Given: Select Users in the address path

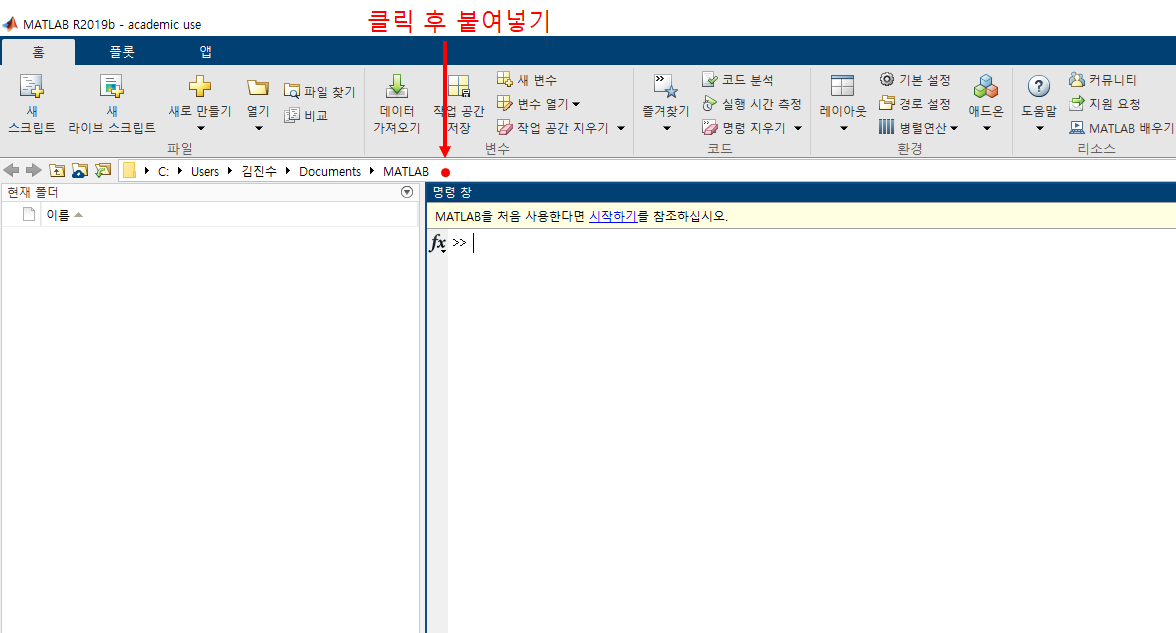Looking at the screenshot, I should tap(205, 171).
